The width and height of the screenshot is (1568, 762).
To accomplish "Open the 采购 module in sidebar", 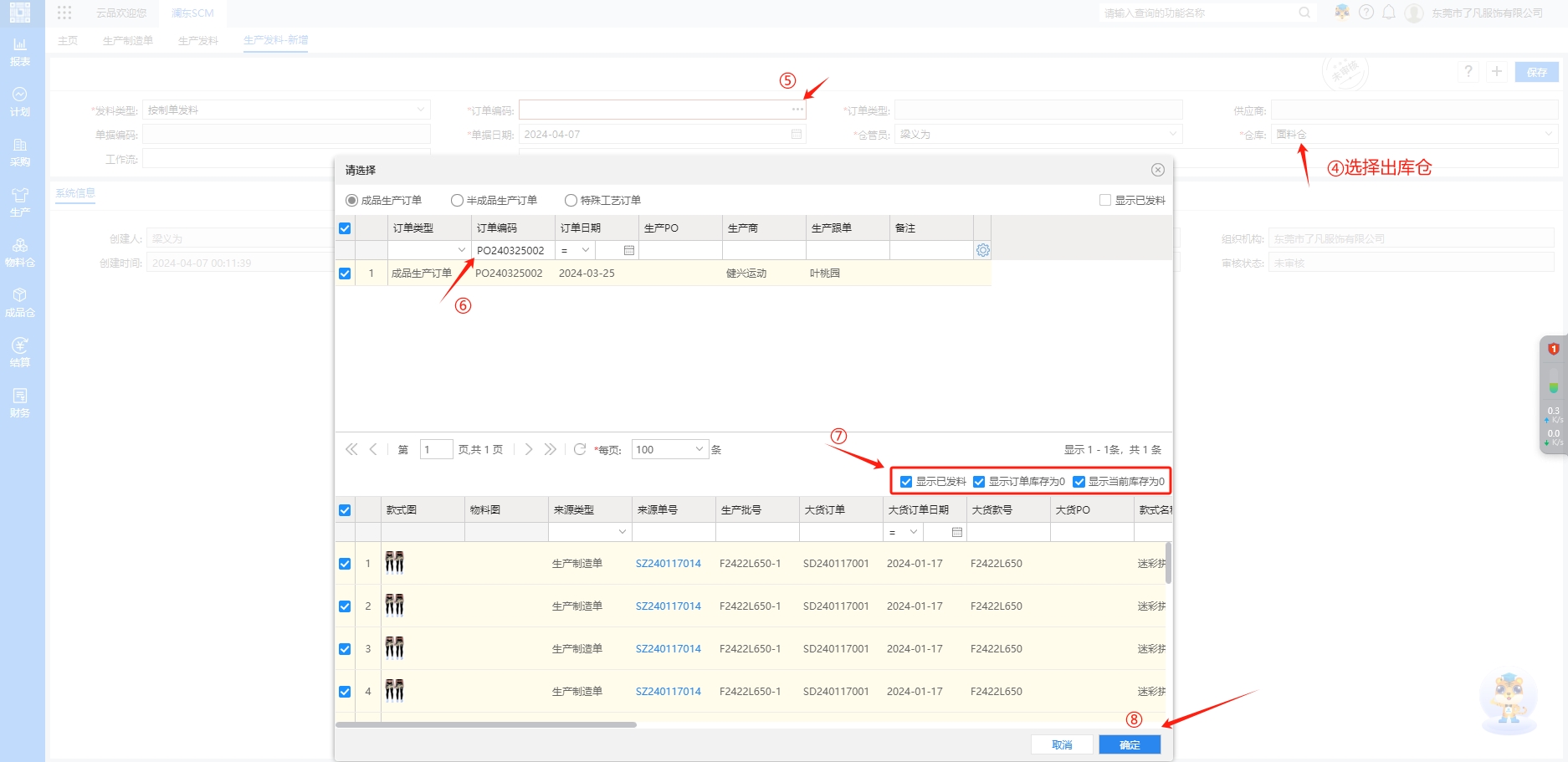I will pos(20,151).
